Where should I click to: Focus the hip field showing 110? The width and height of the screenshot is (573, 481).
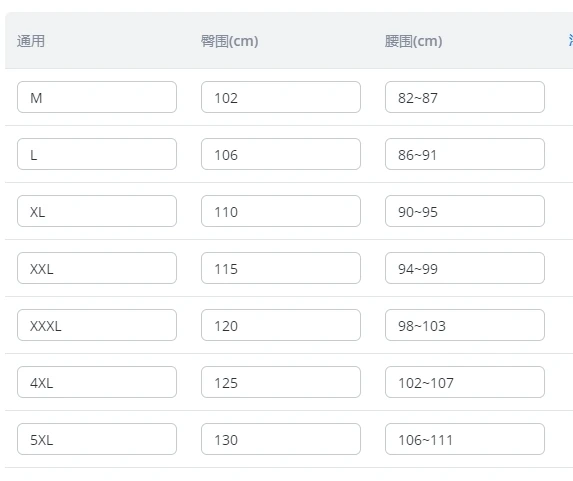click(x=281, y=211)
